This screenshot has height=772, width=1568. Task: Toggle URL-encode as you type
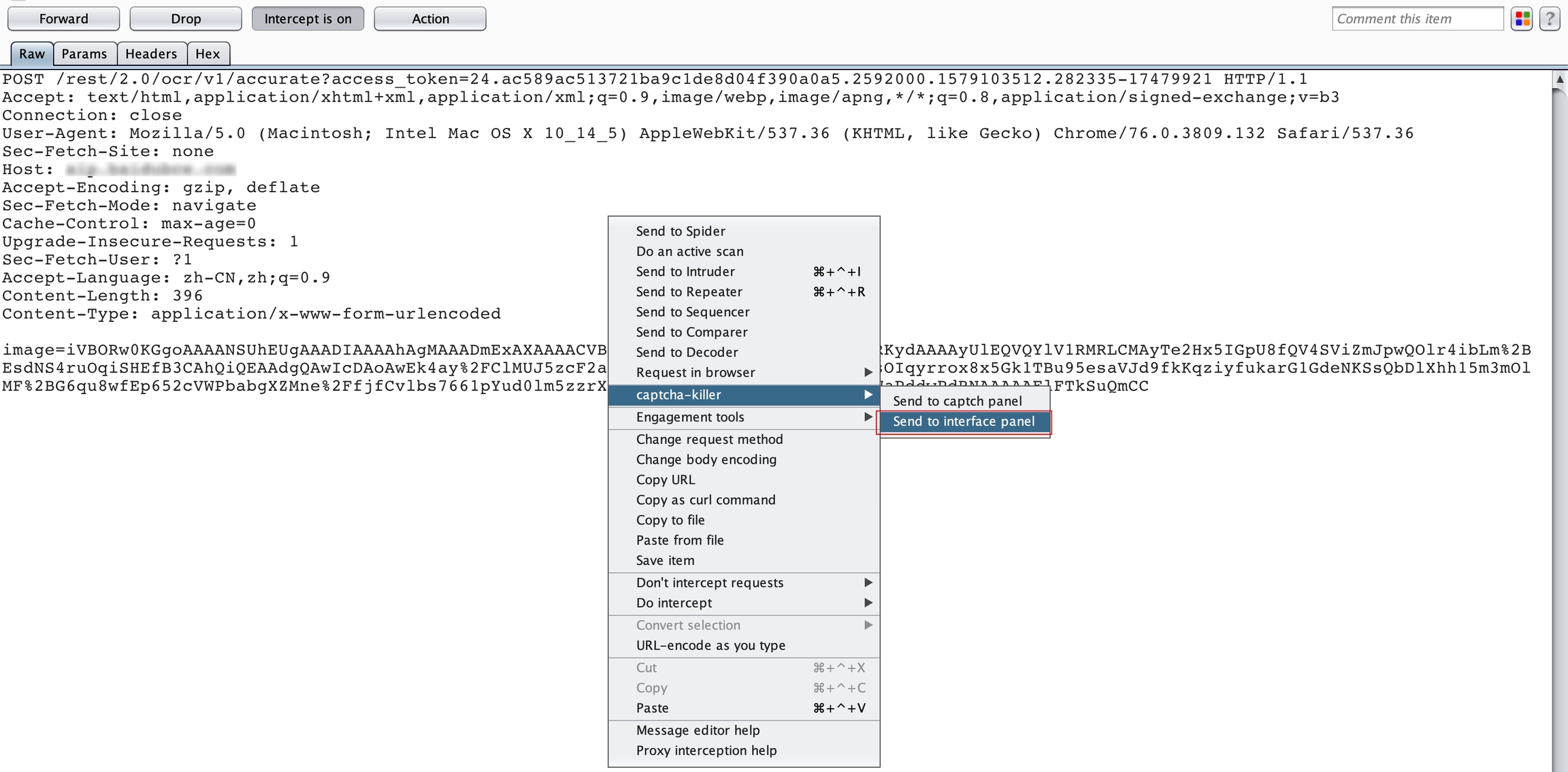click(x=710, y=645)
